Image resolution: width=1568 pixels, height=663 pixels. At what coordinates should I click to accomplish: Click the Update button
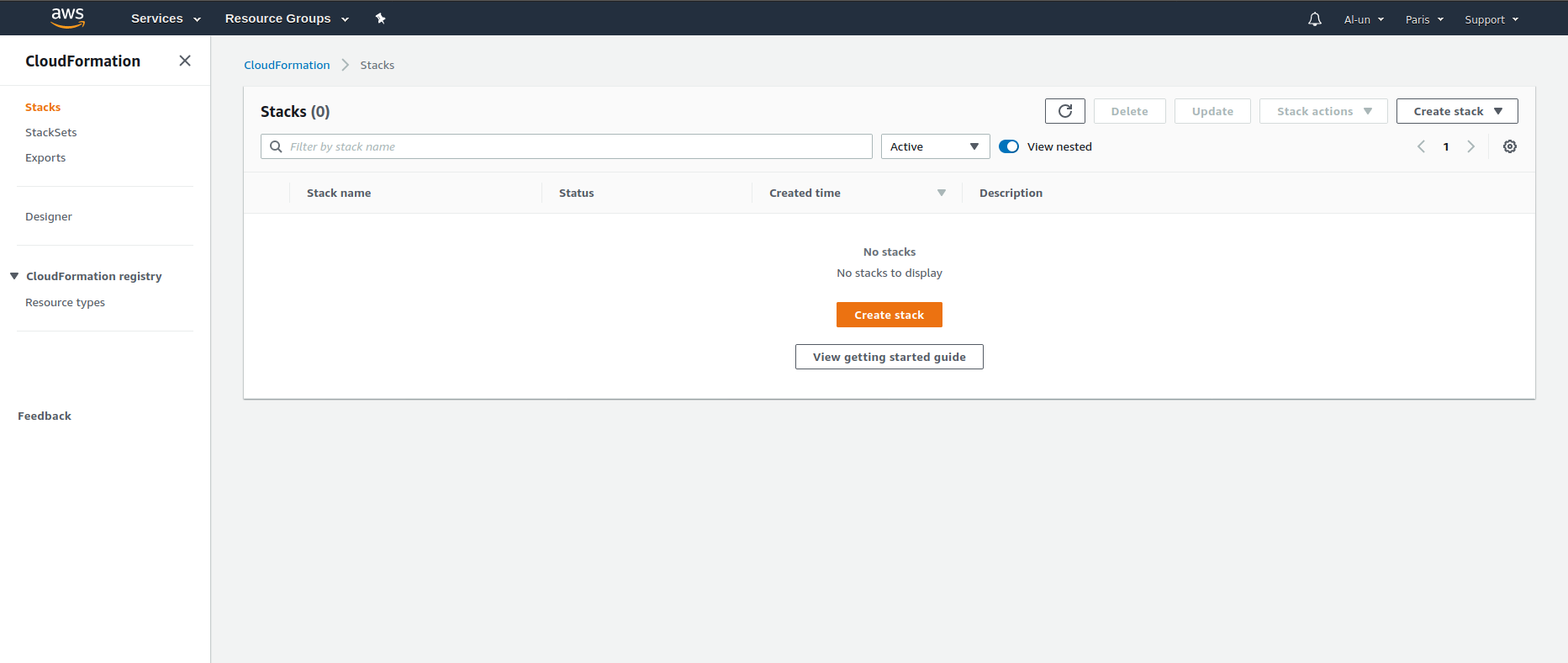[x=1212, y=111]
